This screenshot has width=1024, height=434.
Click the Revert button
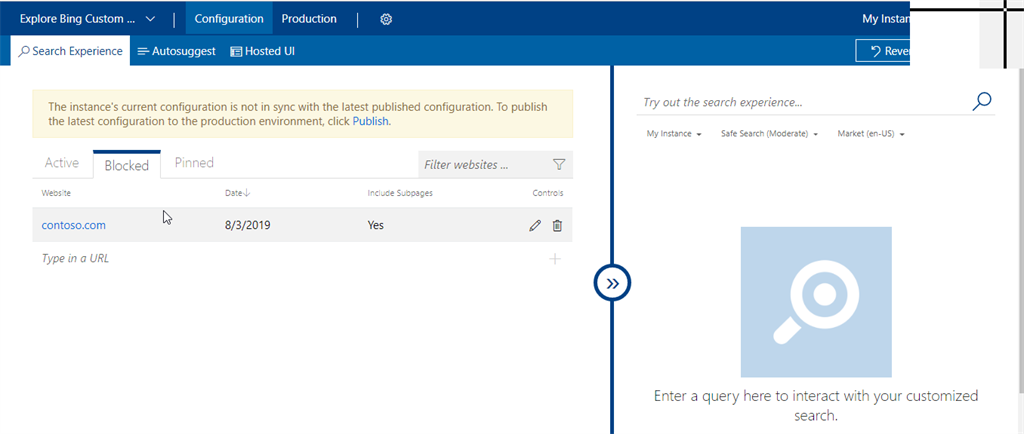pos(883,51)
